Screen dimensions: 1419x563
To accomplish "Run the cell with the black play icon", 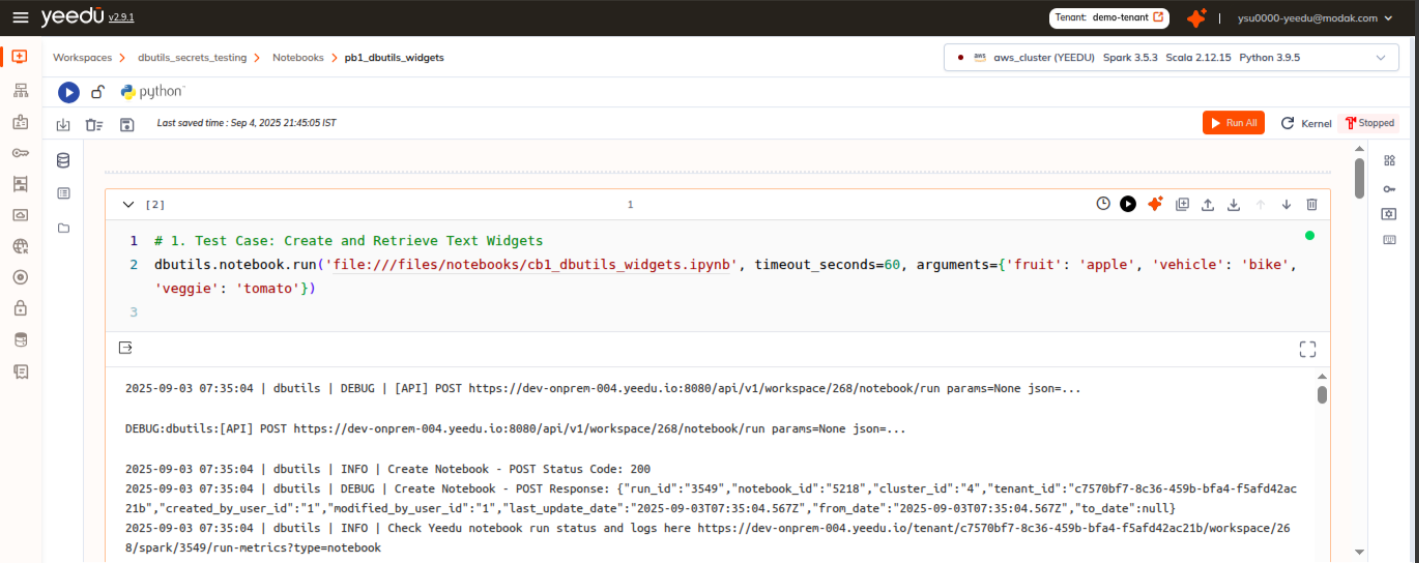I will pos(1128,204).
